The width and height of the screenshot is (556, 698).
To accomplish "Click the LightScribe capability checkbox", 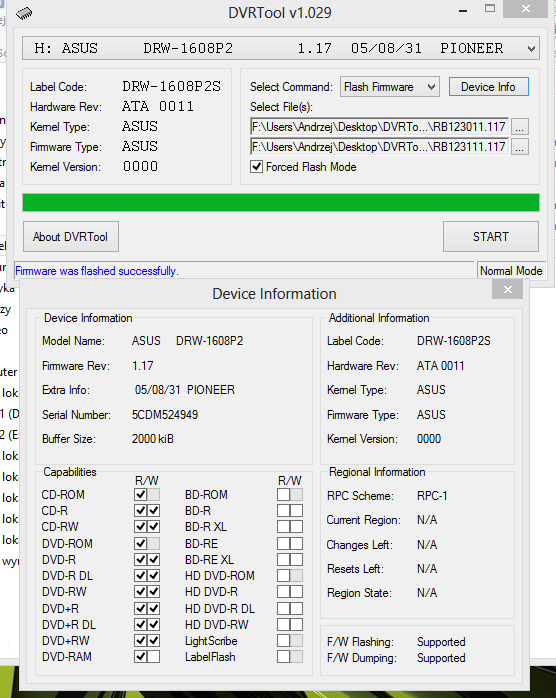I will point(283,641).
